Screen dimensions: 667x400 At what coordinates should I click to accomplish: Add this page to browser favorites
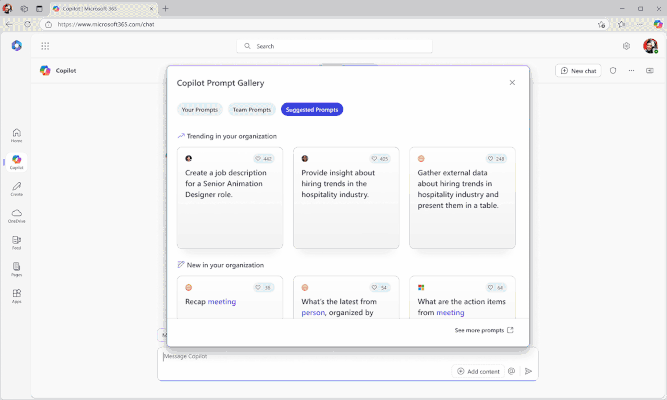click(601, 24)
